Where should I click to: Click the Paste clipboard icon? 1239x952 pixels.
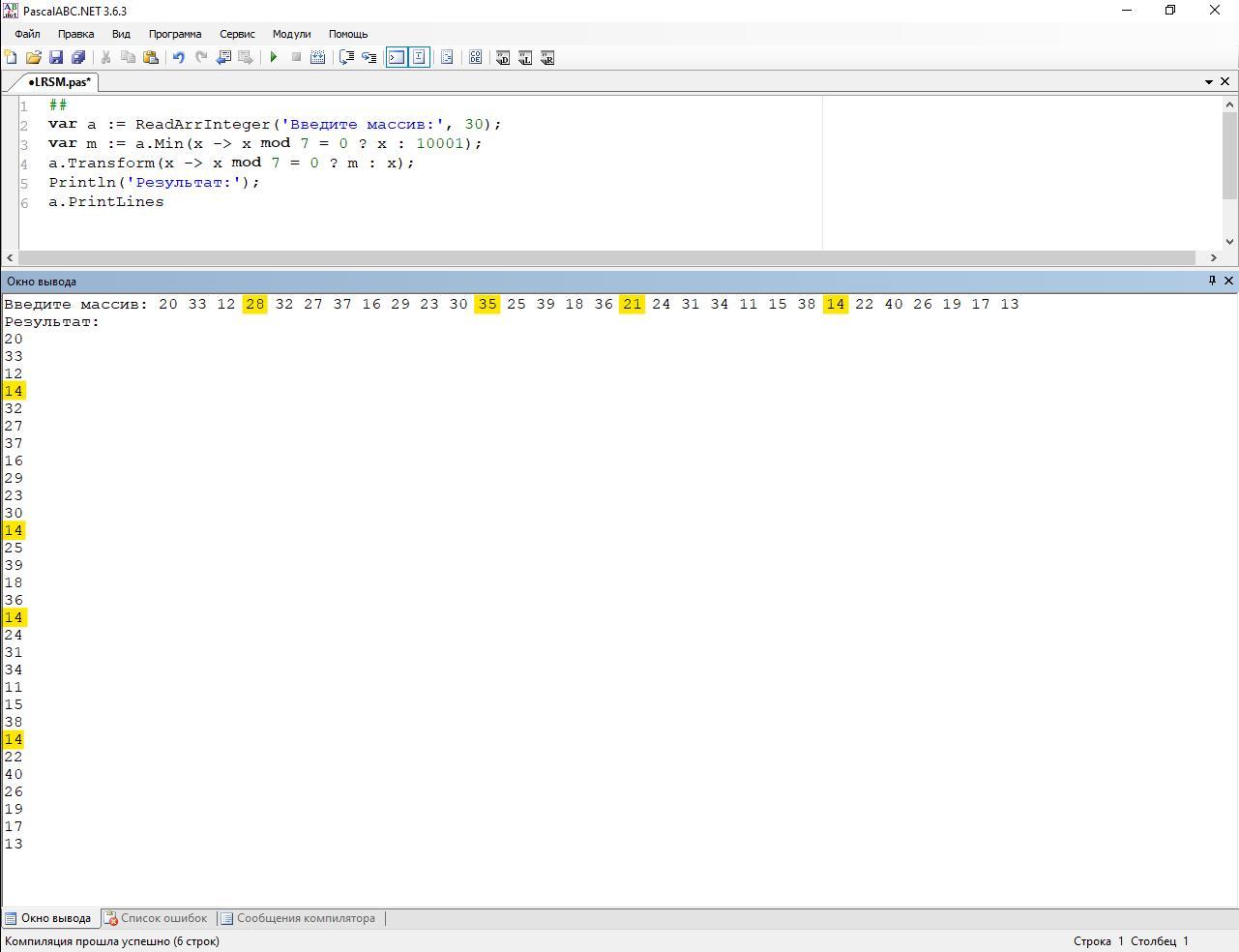[x=151, y=58]
